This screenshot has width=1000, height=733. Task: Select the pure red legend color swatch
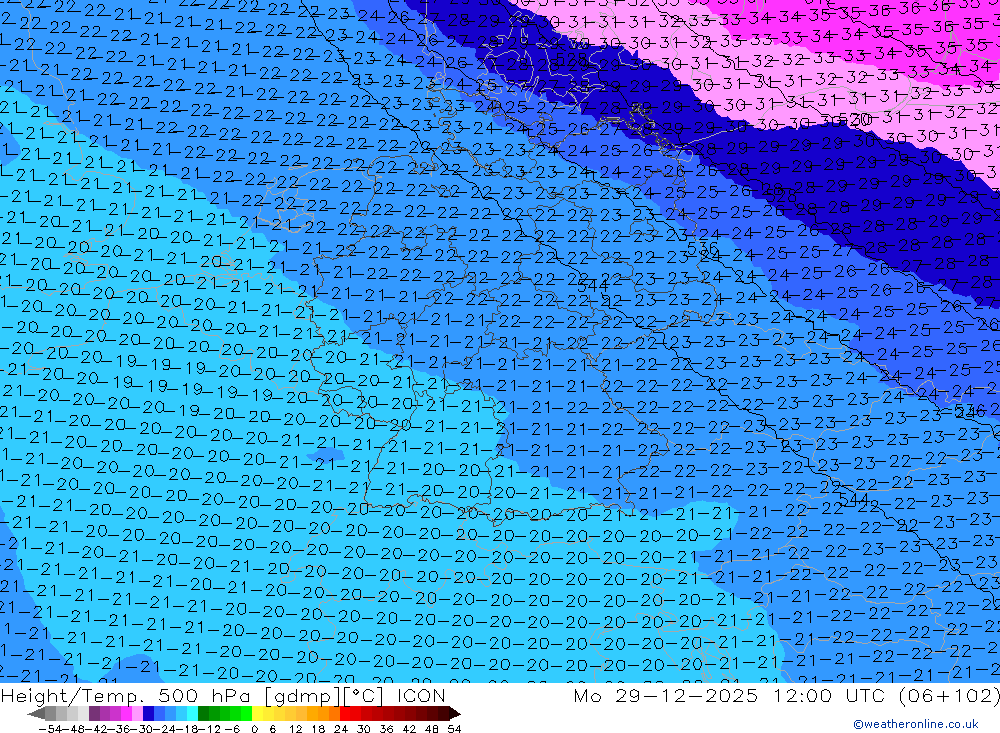tap(345, 713)
